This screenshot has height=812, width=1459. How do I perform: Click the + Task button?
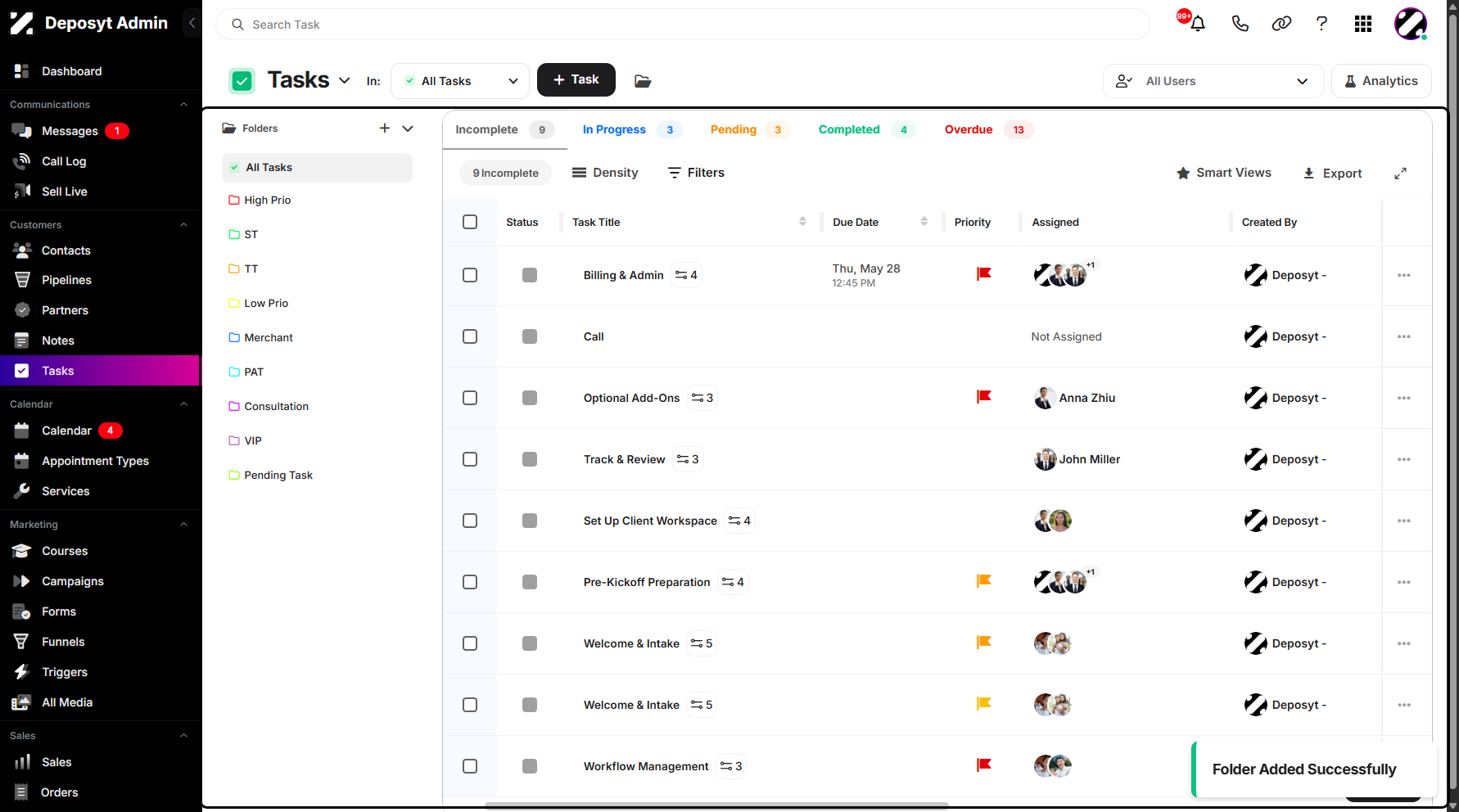pos(576,79)
